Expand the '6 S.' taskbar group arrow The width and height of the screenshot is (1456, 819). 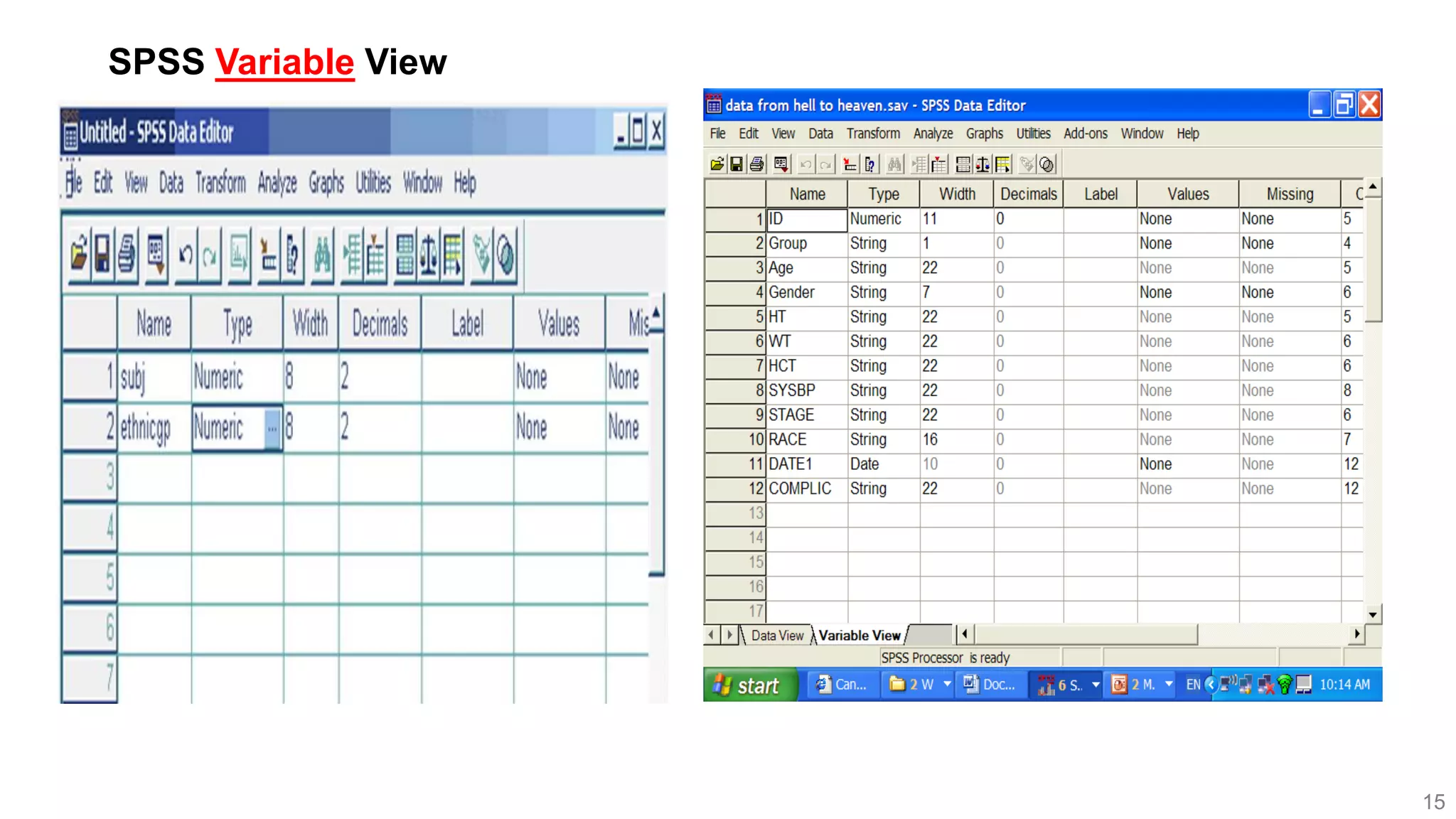point(1096,685)
